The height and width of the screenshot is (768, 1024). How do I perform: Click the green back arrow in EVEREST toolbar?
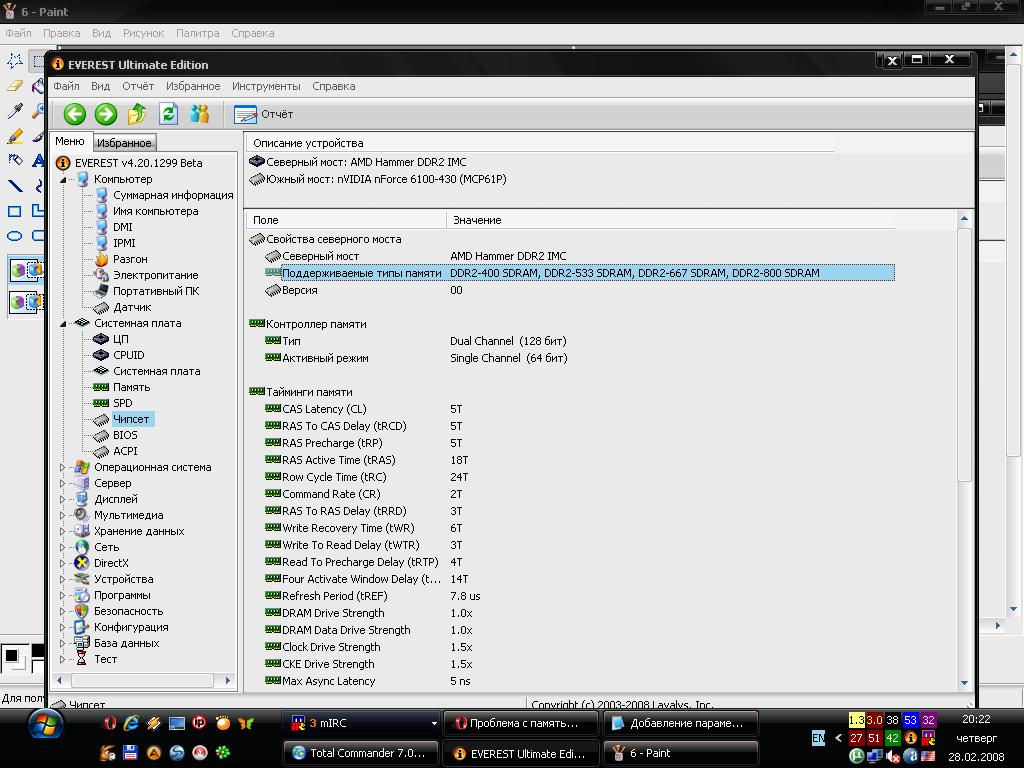pyautogui.click(x=75, y=114)
